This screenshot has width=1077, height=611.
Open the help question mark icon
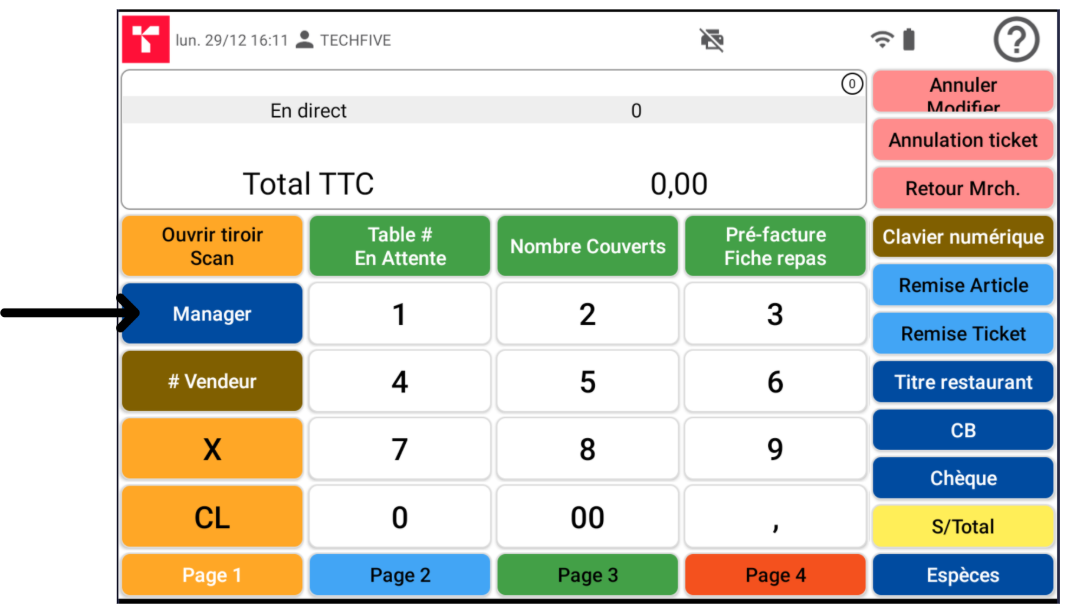(1016, 40)
